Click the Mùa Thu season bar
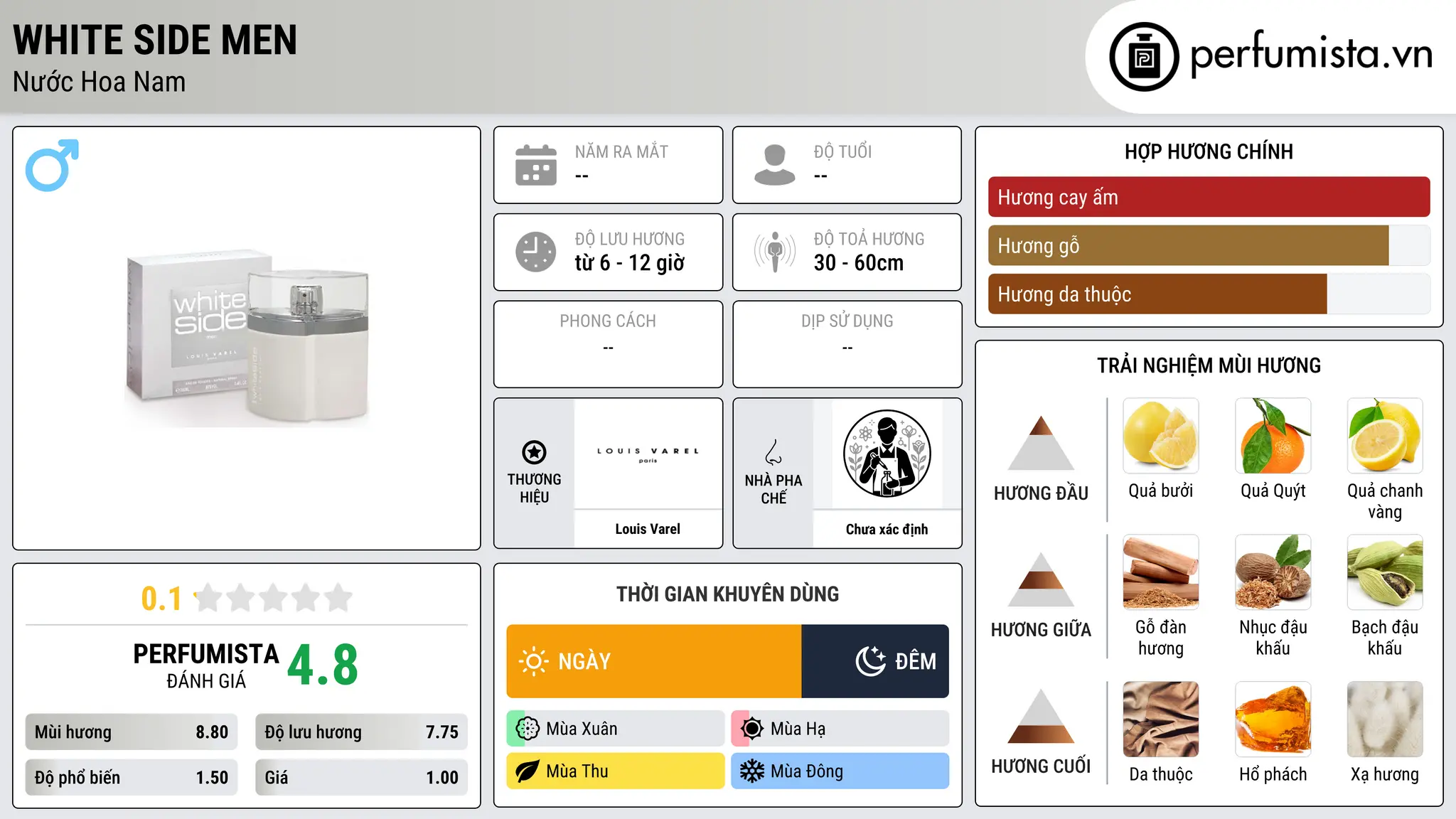1456x819 pixels. point(616,771)
